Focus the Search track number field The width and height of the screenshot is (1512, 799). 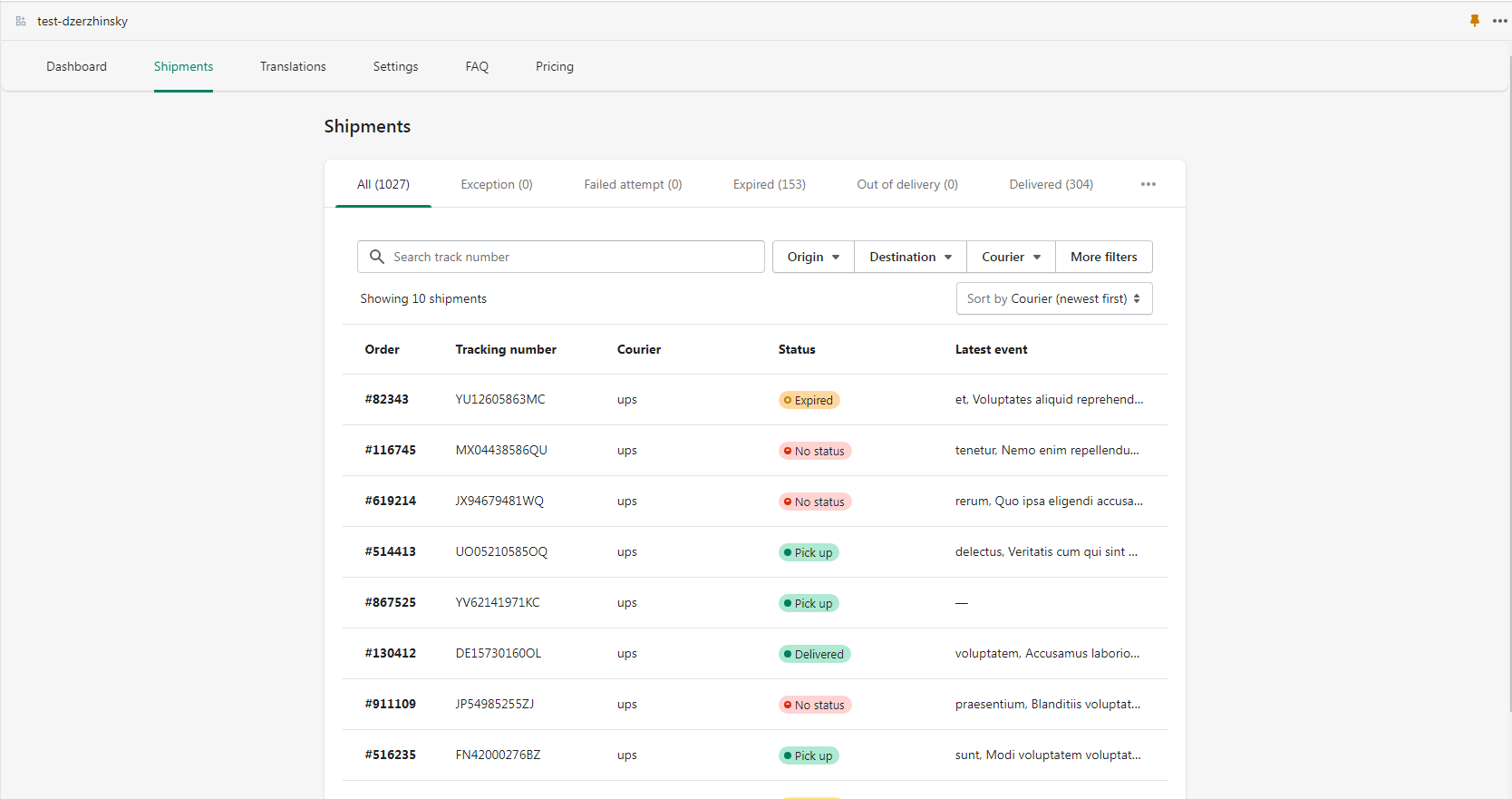[x=571, y=257]
